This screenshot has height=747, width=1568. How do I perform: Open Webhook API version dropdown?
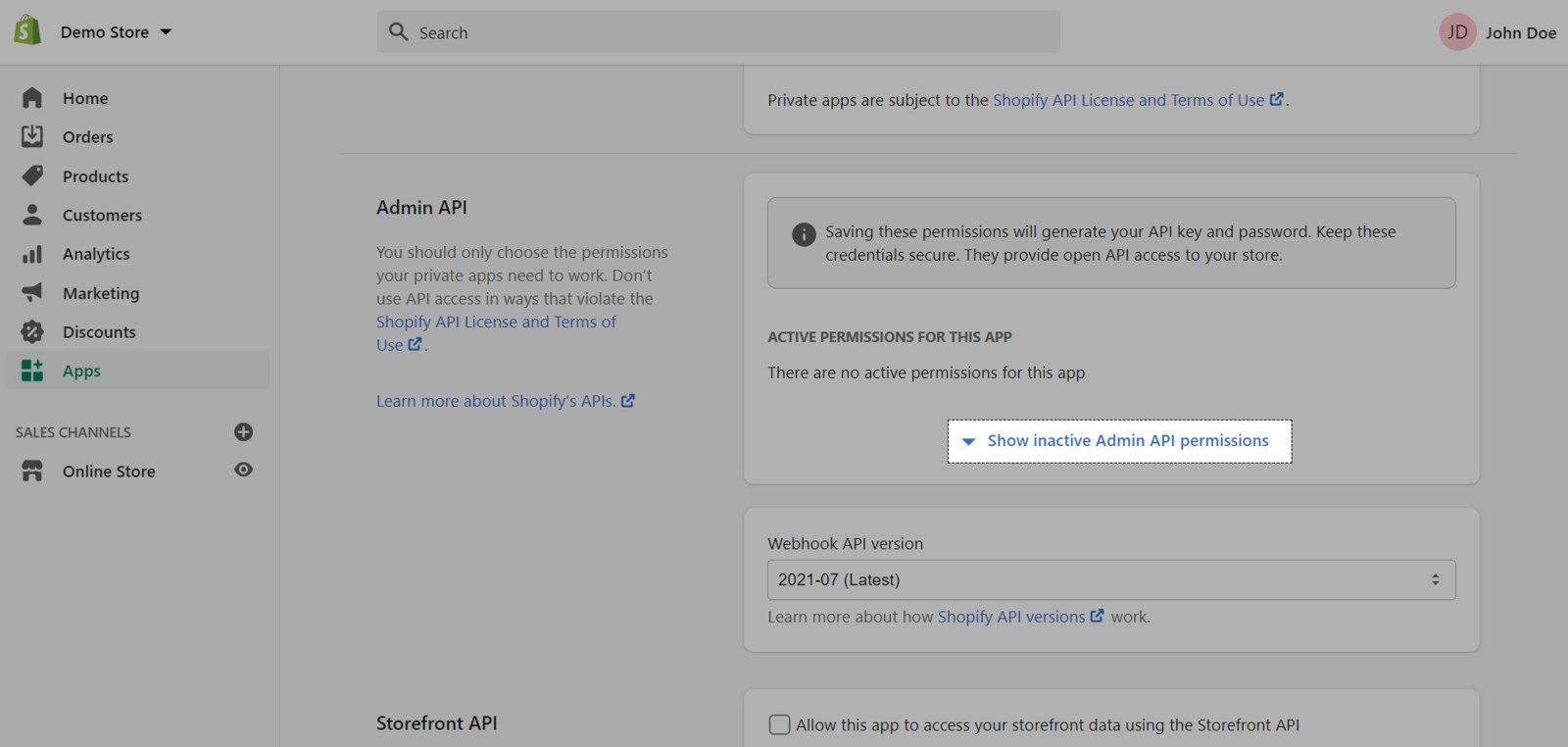pos(1111,579)
